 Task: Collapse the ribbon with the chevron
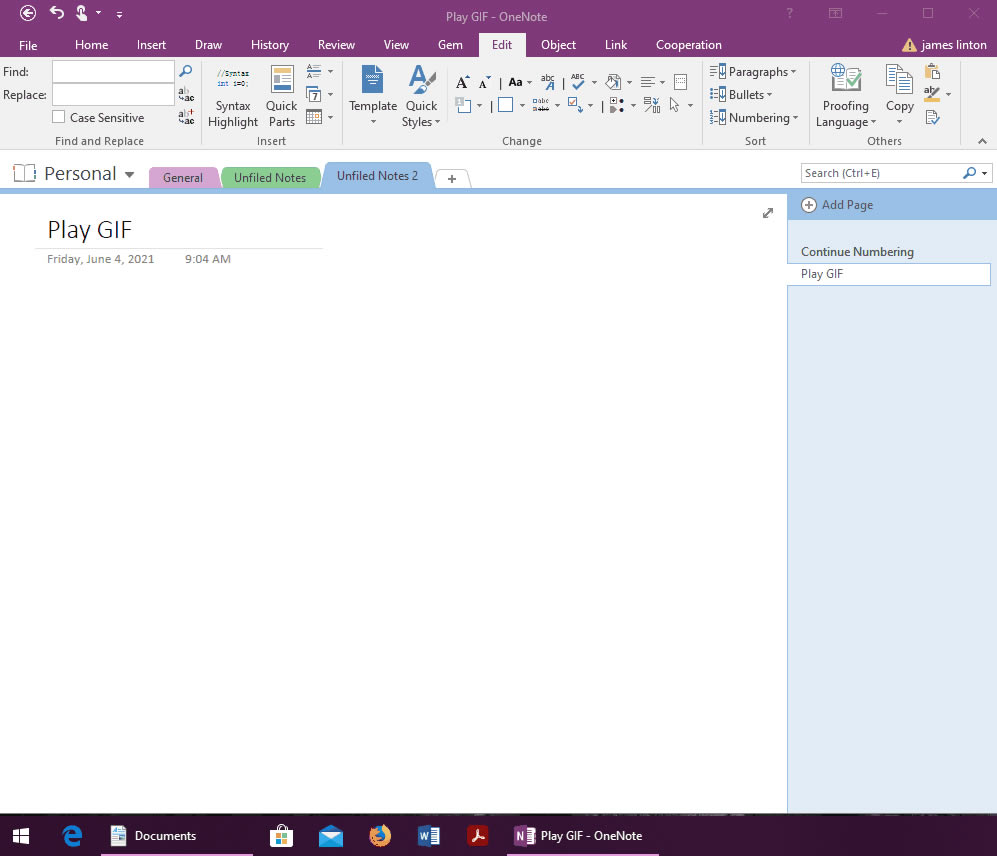(x=982, y=141)
